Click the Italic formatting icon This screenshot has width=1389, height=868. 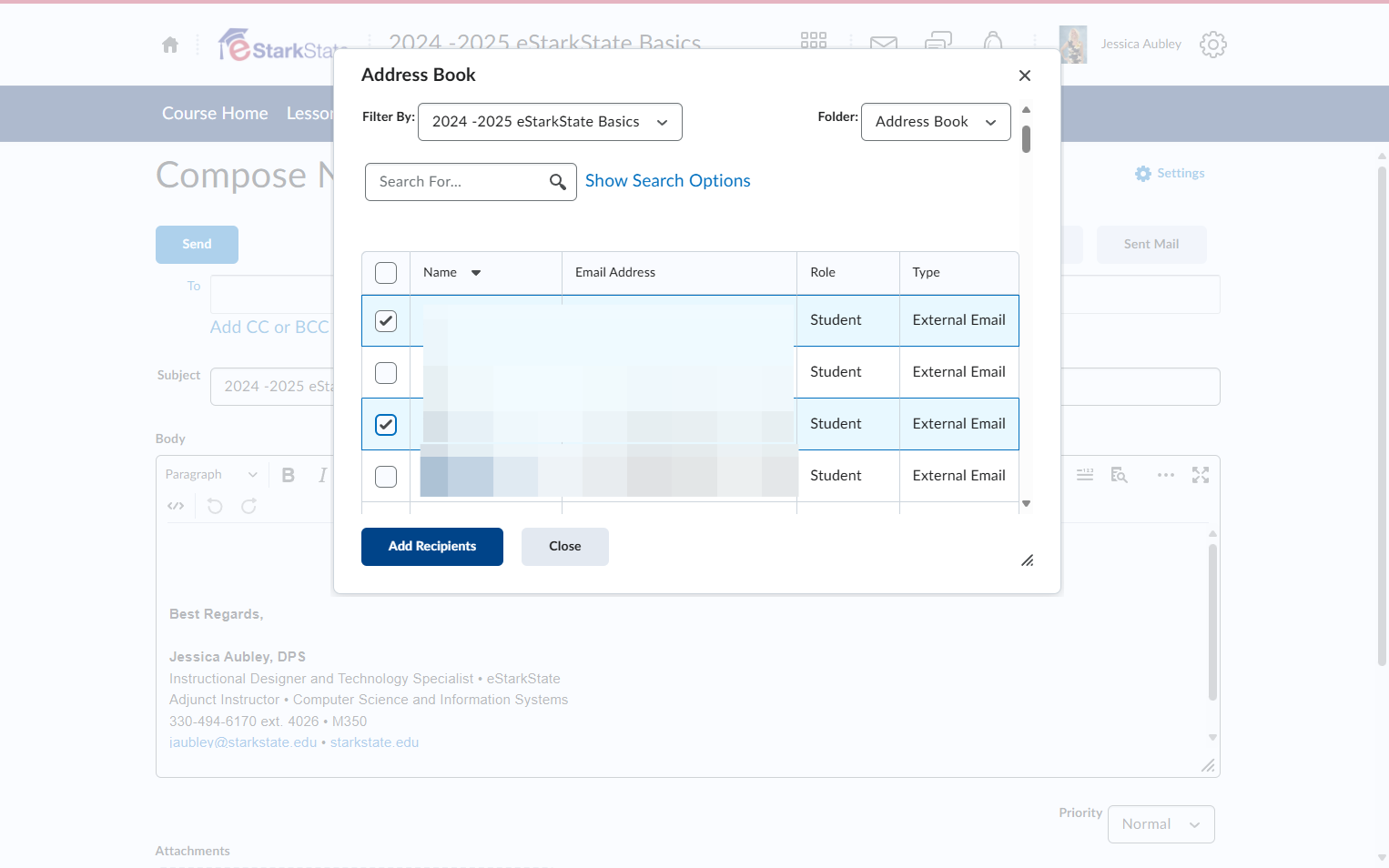[x=322, y=475]
